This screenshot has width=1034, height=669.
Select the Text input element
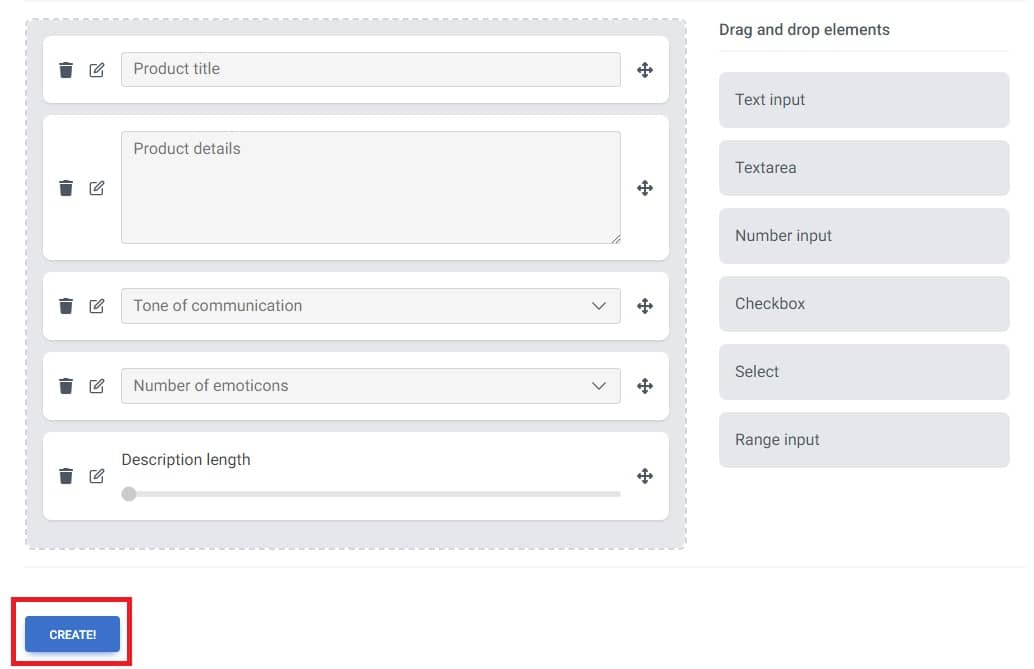tap(863, 100)
